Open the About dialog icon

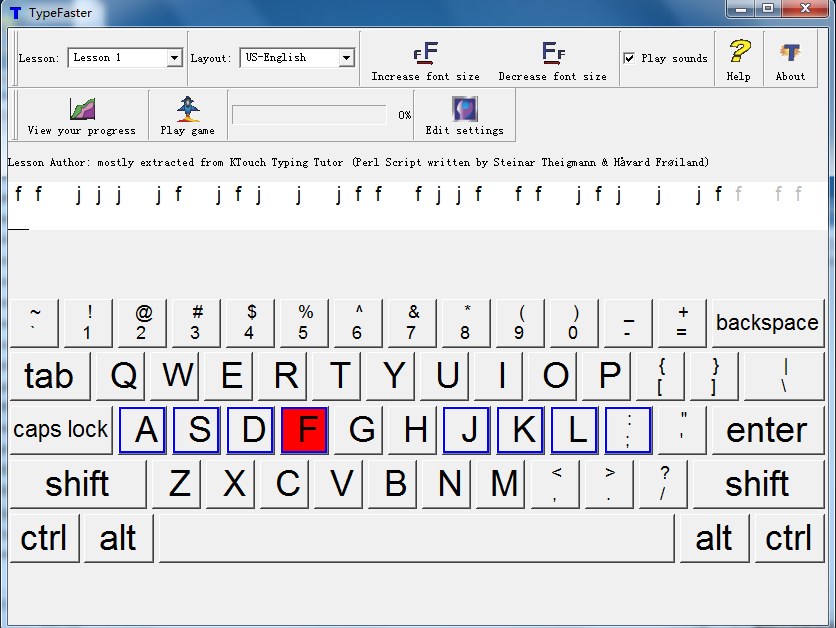790,53
